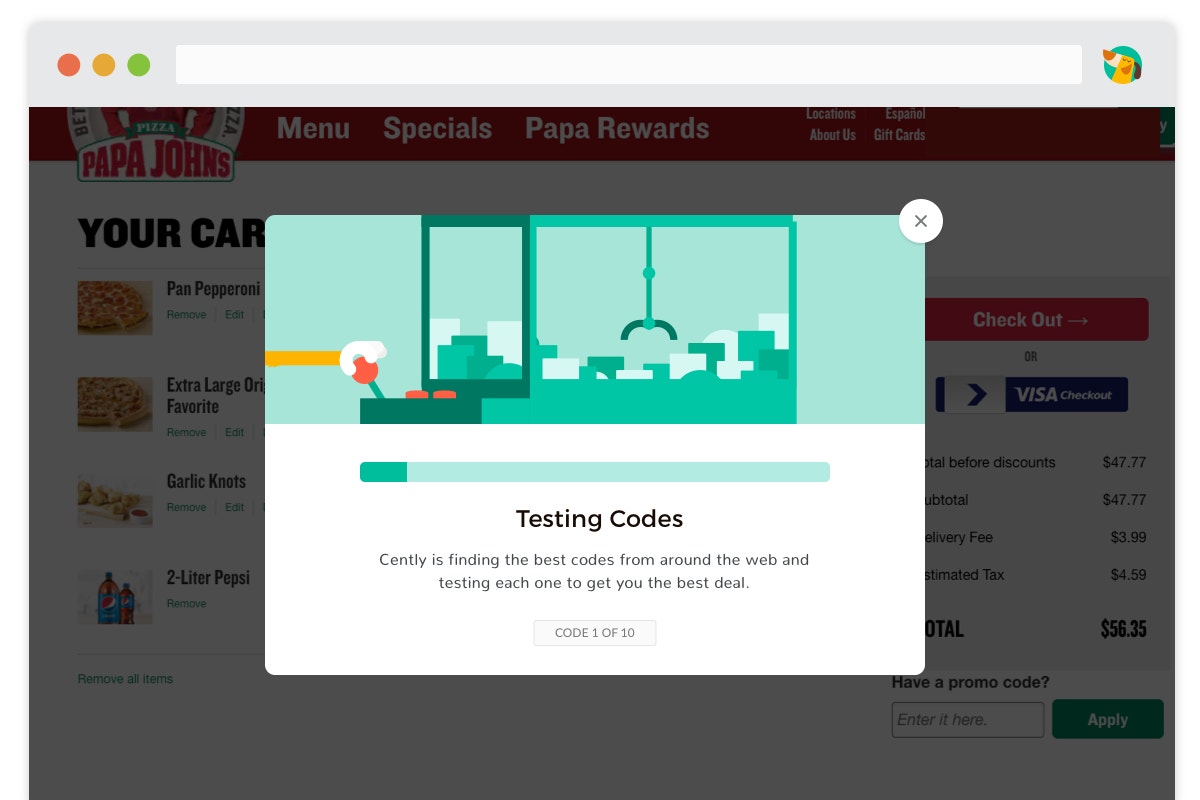Click the Cently extension icon
The image size is (1200, 800).
pos(1122,65)
